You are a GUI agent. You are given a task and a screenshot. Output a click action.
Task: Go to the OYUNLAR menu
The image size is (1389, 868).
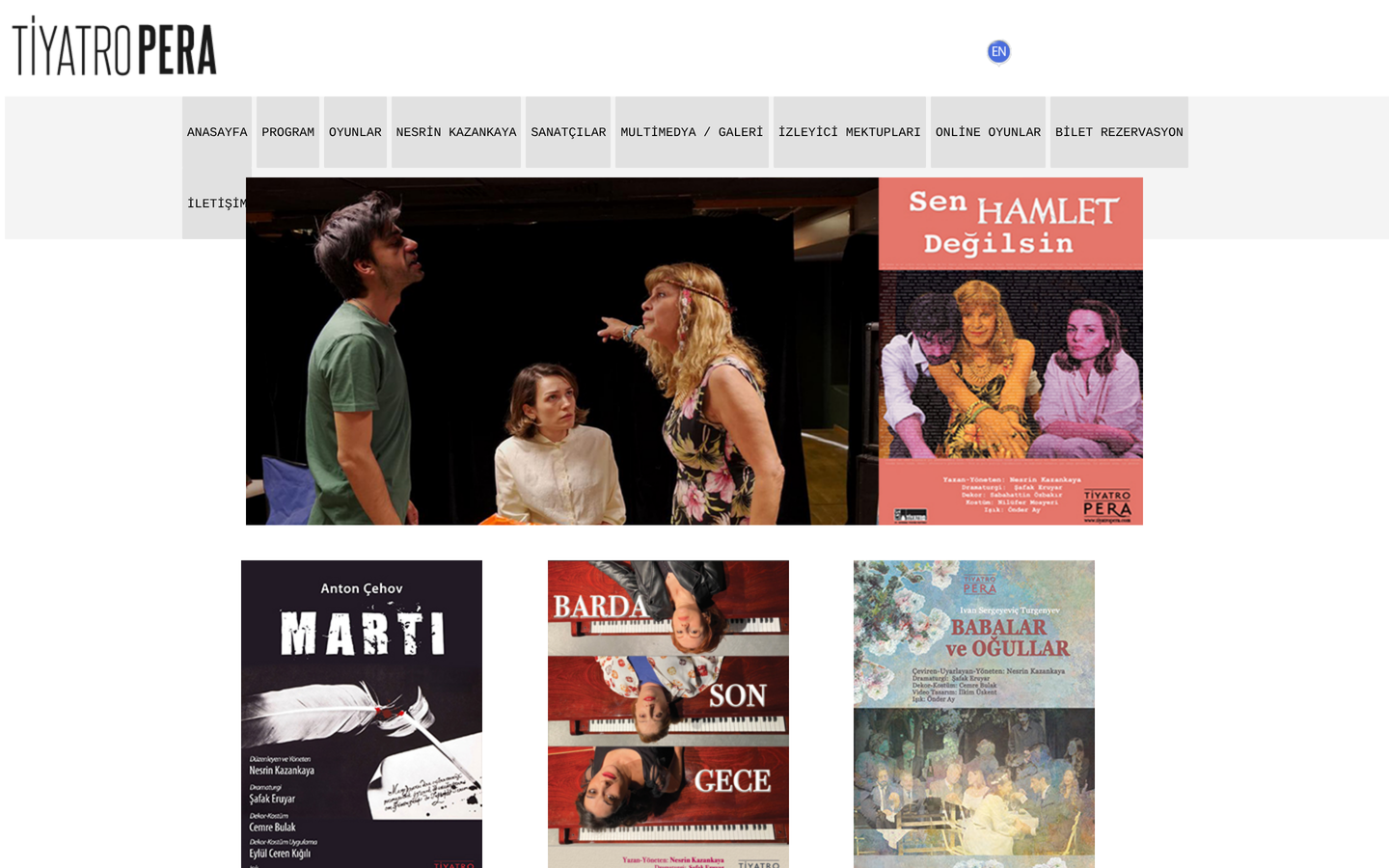click(x=355, y=132)
